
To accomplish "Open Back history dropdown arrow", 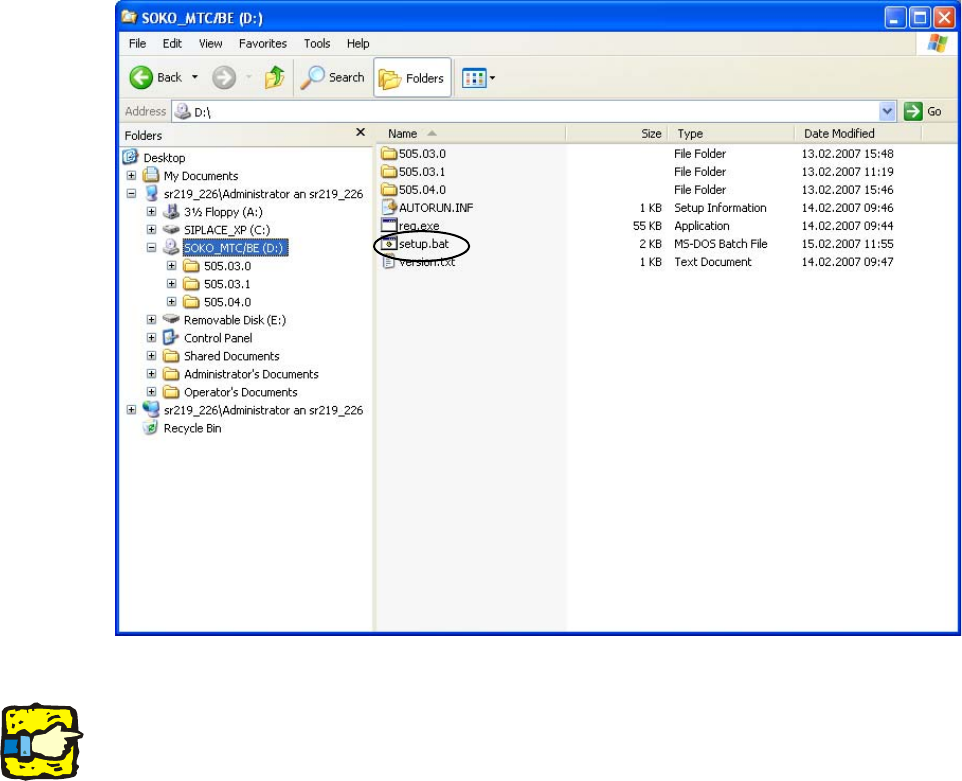I will coord(194,77).
